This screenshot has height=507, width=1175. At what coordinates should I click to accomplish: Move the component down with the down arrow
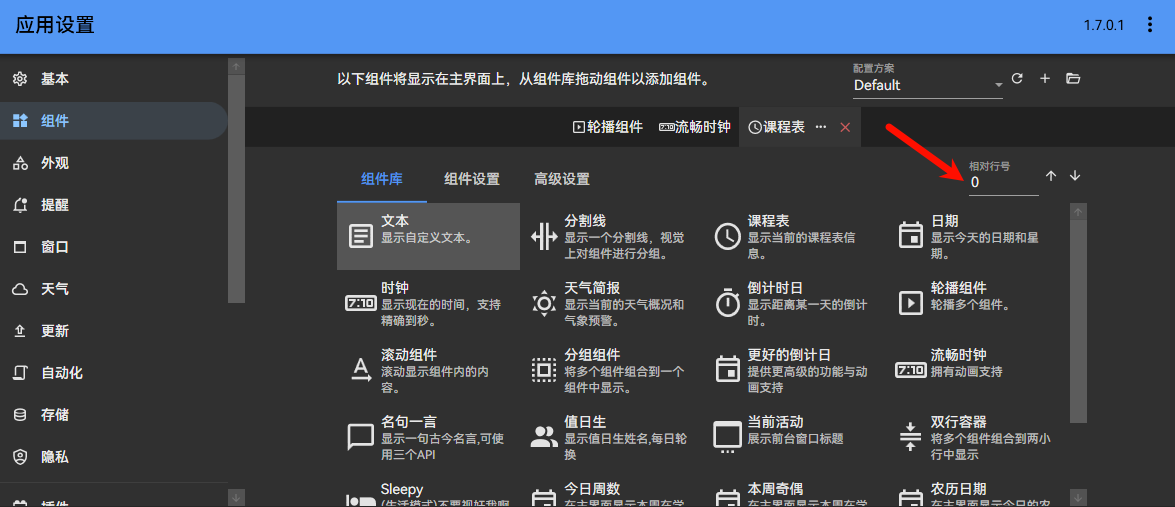click(1075, 176)
